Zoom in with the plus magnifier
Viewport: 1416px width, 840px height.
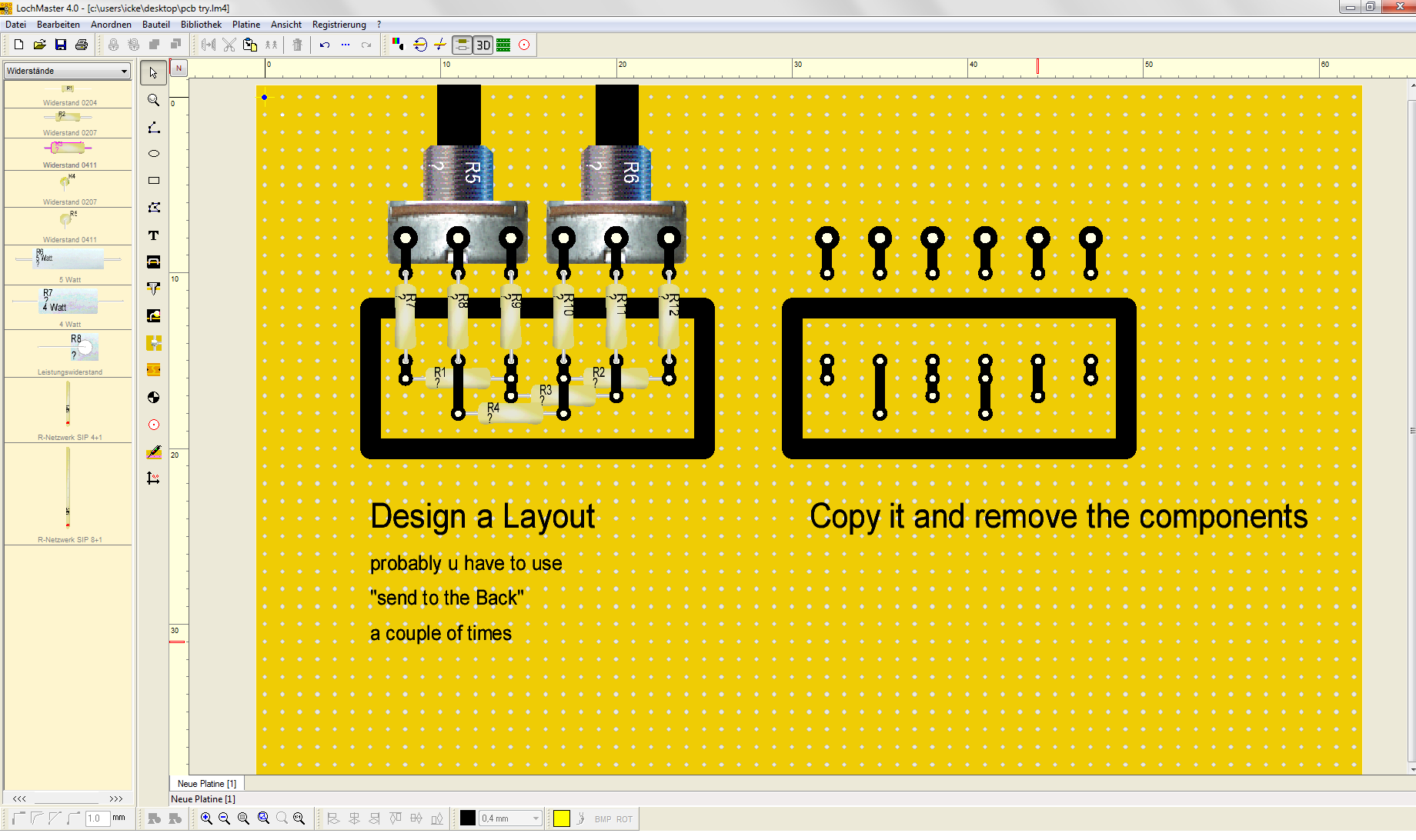click(x=206, y=818)
